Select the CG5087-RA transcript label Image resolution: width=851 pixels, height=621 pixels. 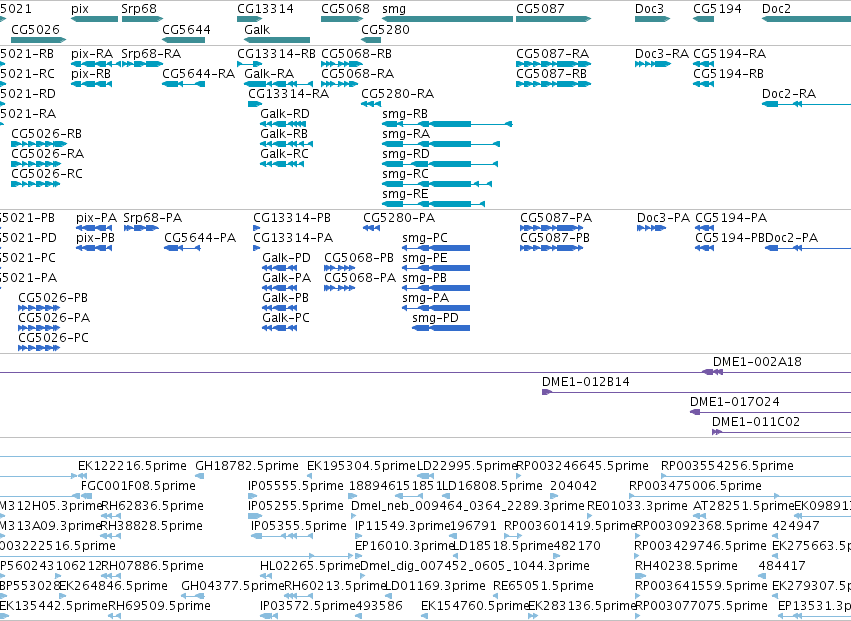(x=552, y=54)
